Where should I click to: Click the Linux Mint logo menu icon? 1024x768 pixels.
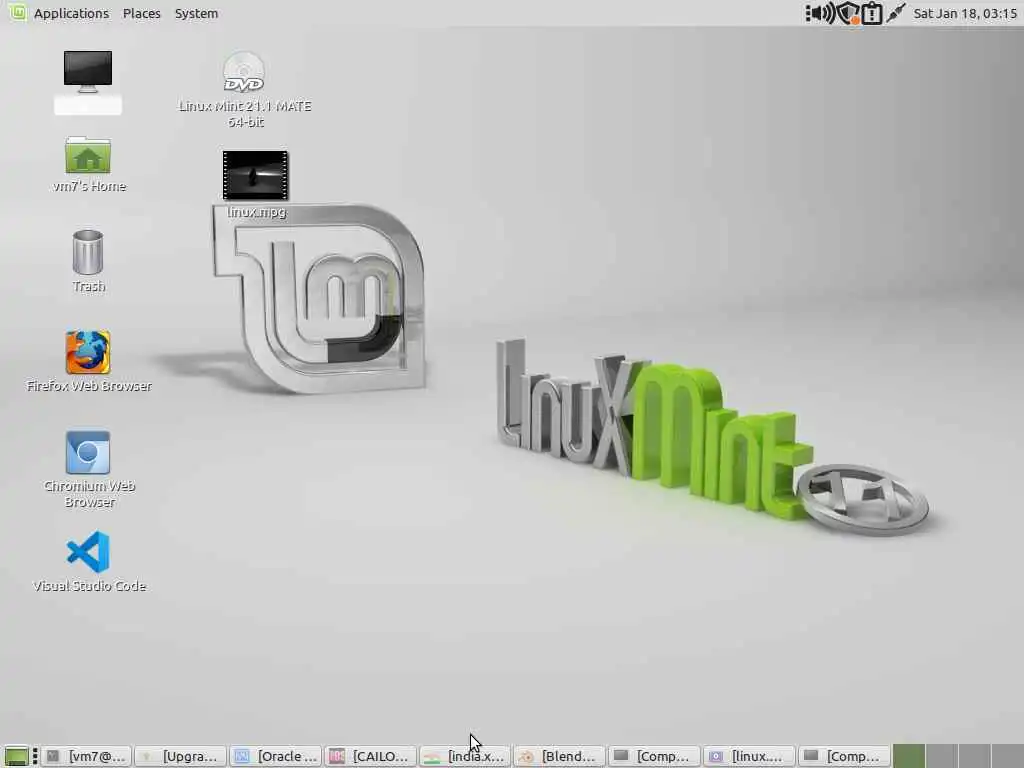(x=17, y=12)
